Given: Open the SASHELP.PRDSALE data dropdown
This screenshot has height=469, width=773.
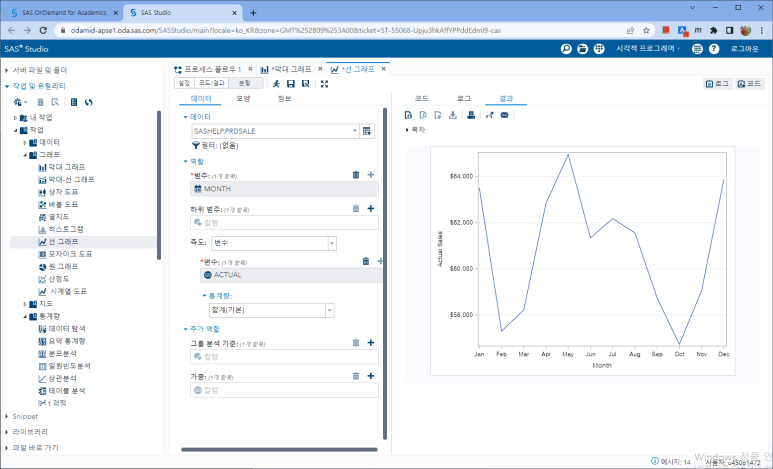Looking at the screenshot, I should pyautogui.click(x=354, y=131).
